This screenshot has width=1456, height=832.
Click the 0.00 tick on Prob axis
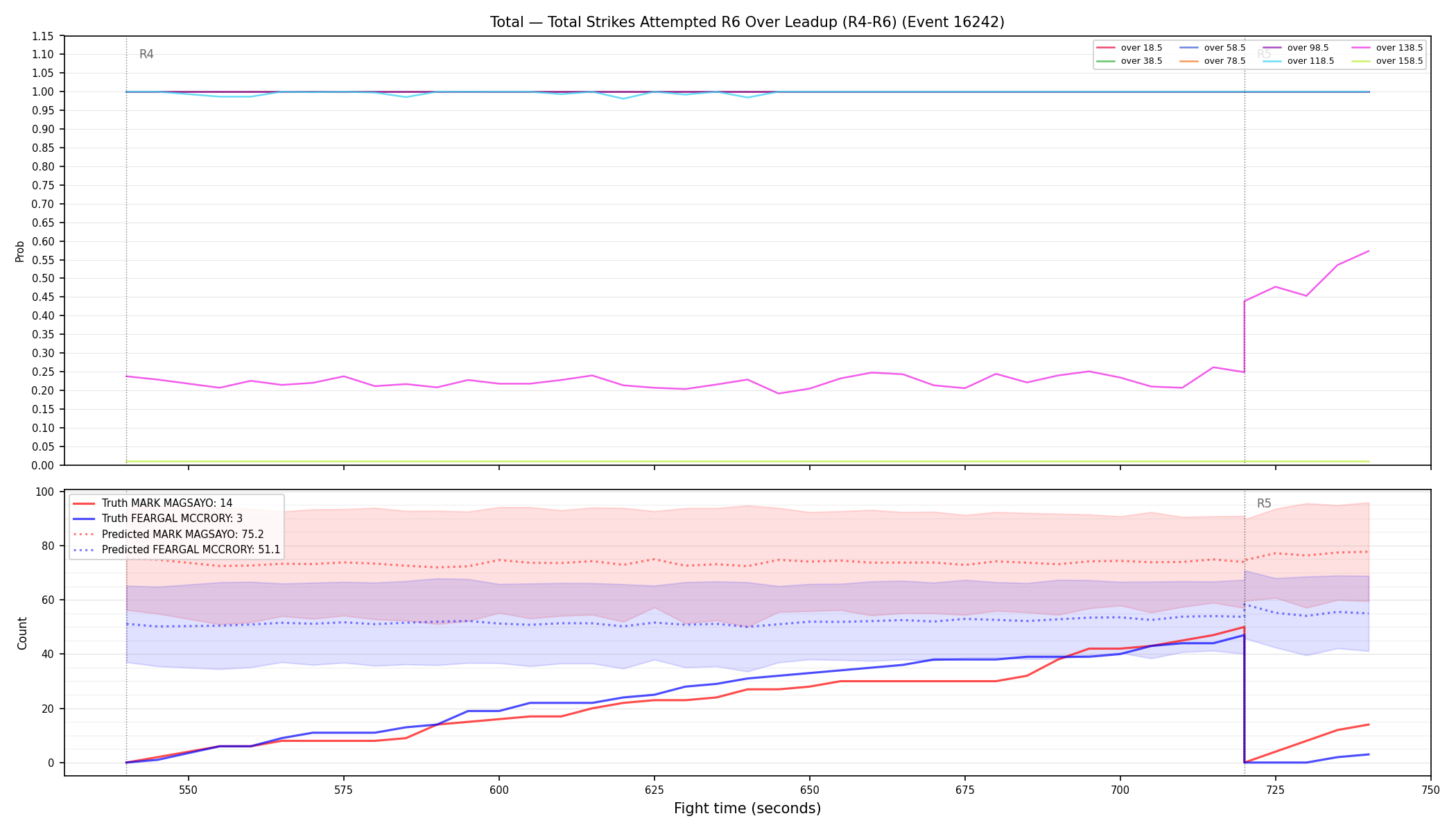click(x=43, y=465)
